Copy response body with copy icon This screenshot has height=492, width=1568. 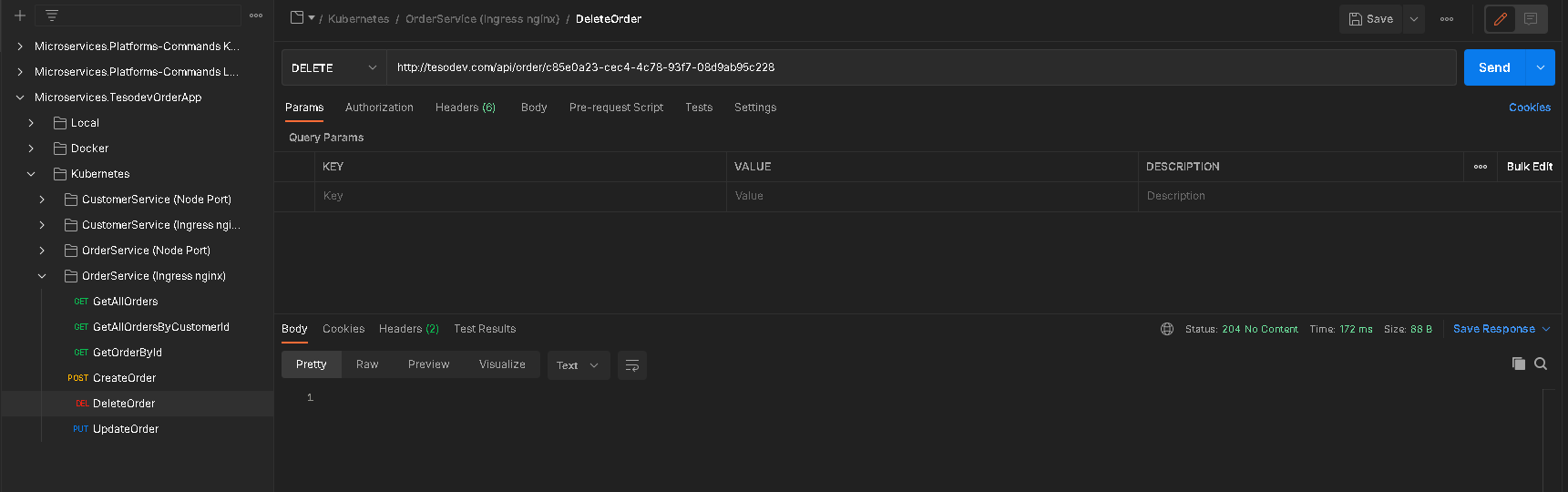(1519, 364)
